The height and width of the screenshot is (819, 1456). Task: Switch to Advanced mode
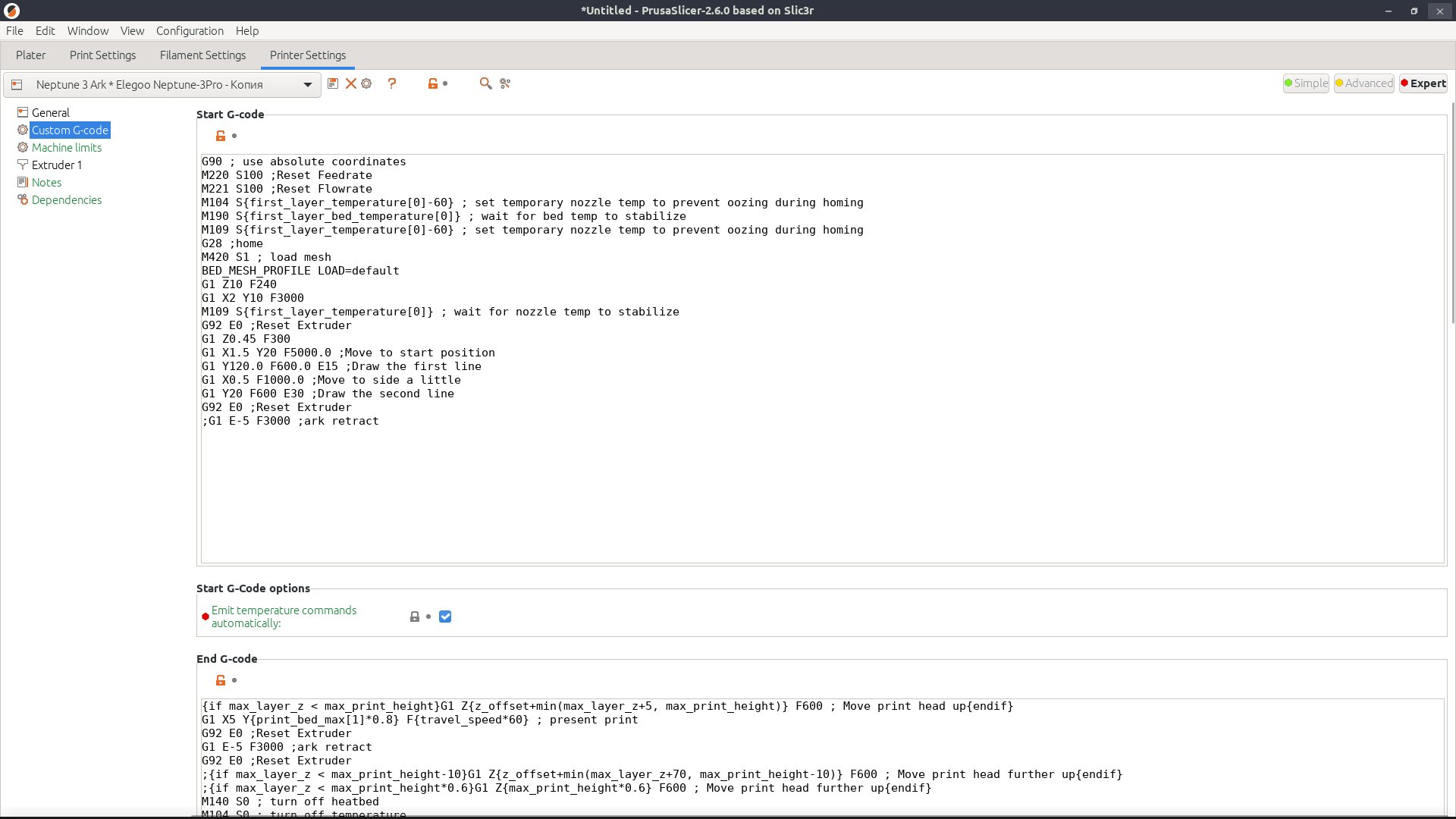tap(1364, 83)
